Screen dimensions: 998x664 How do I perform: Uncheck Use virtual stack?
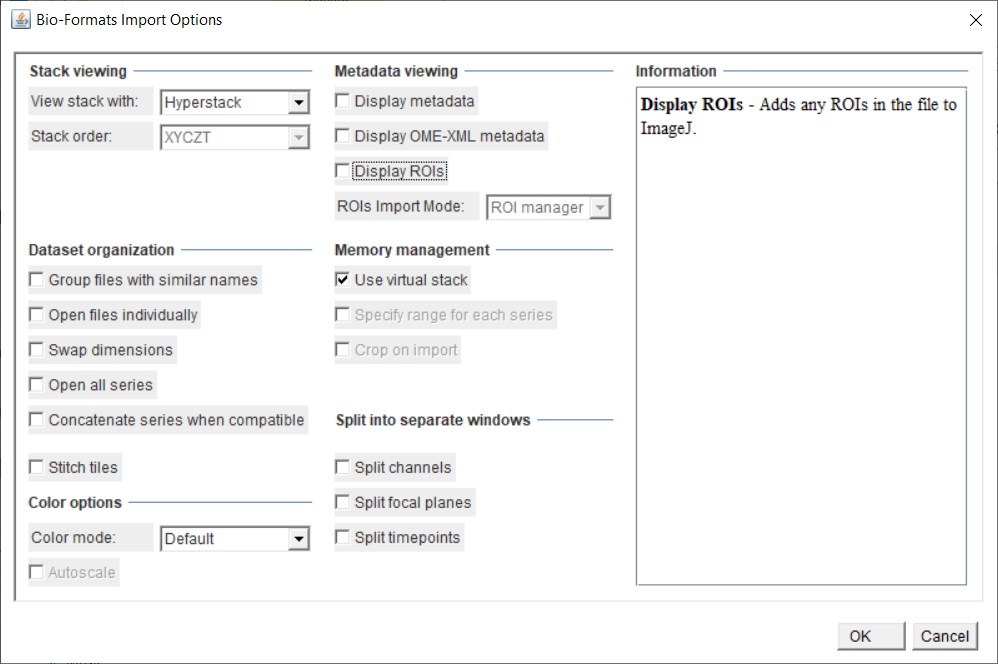coord(343,280)
